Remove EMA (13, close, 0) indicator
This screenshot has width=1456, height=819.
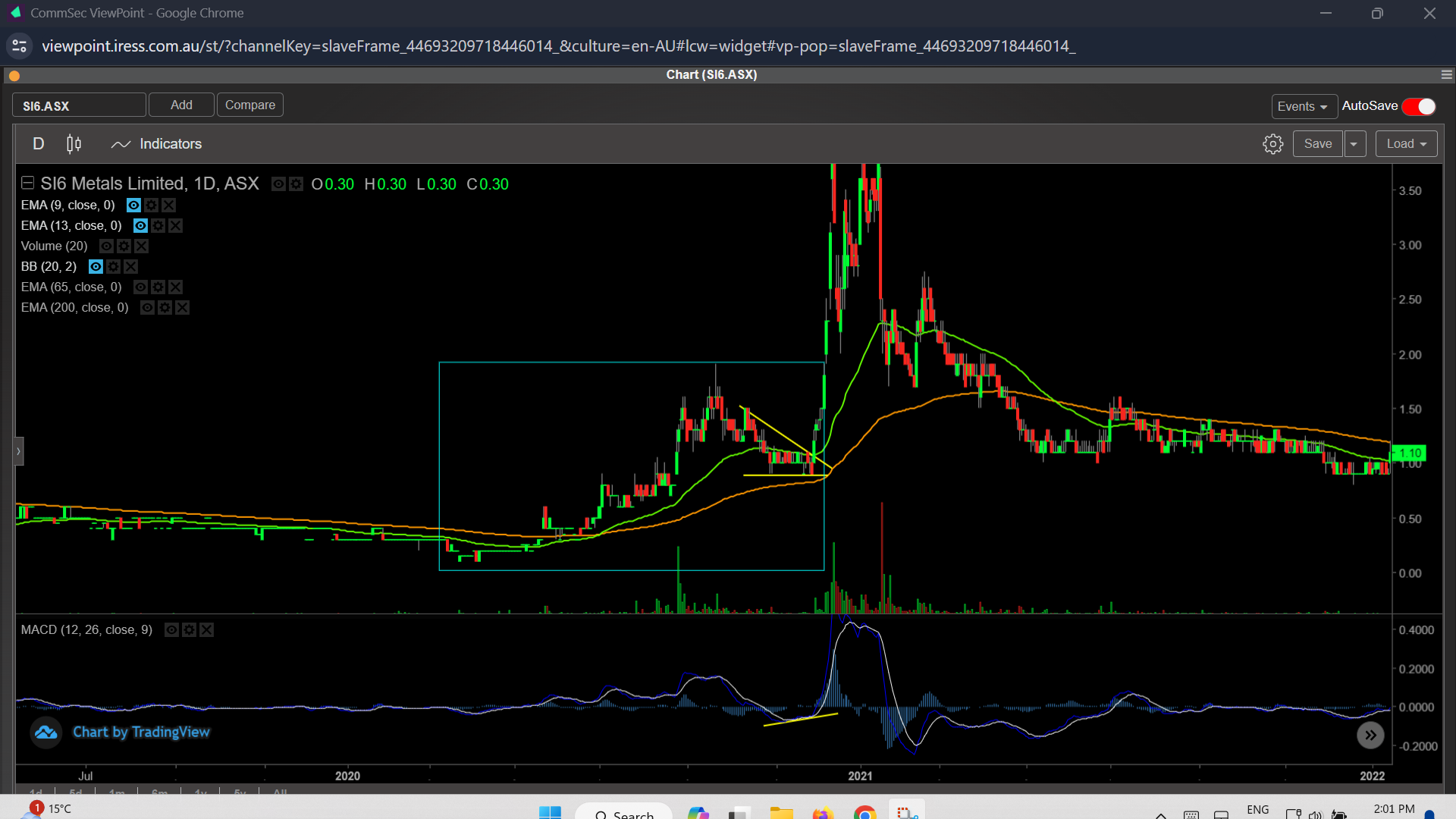(175, 226)
